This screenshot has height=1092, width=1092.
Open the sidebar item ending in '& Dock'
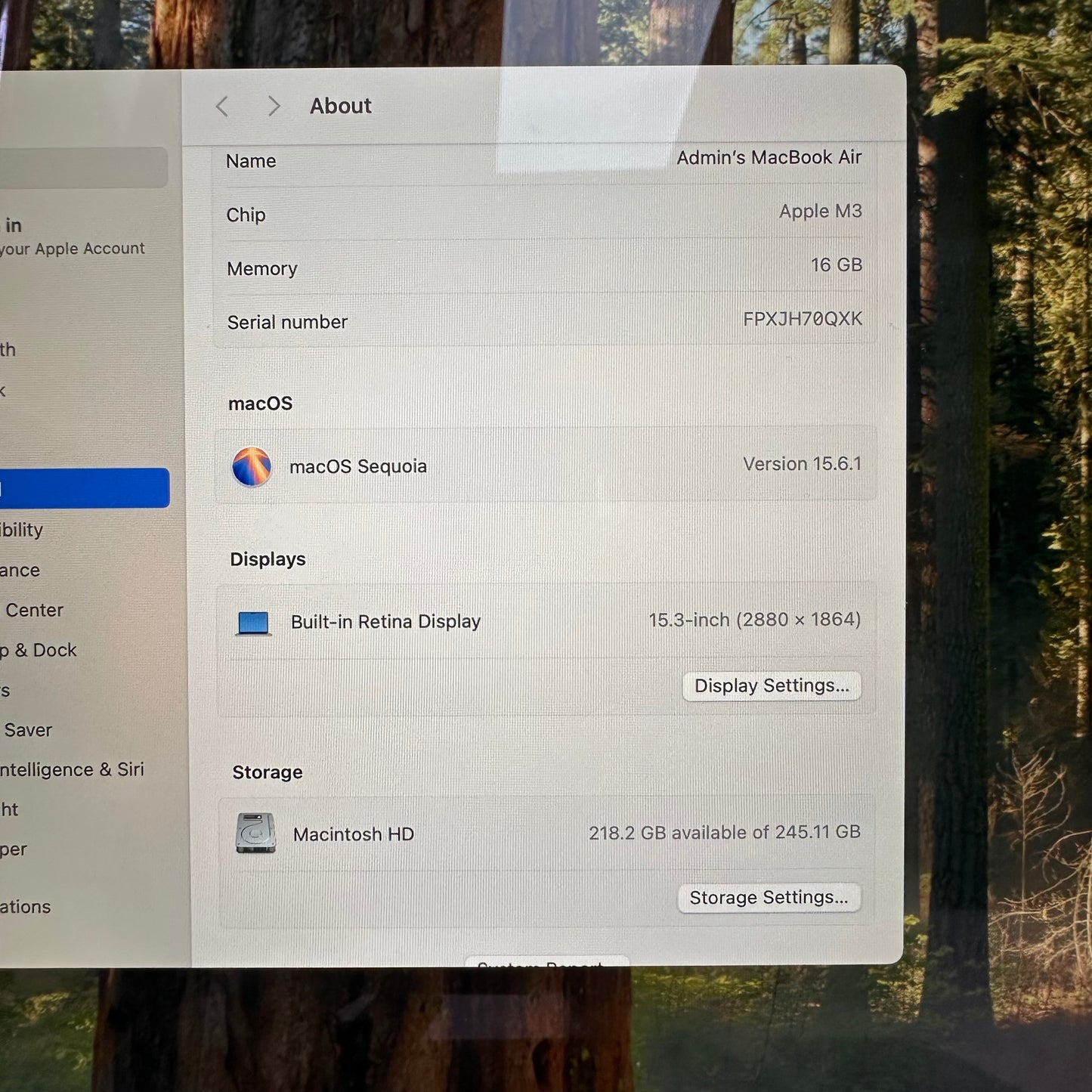pyautogui.click(x=38, y=650)
